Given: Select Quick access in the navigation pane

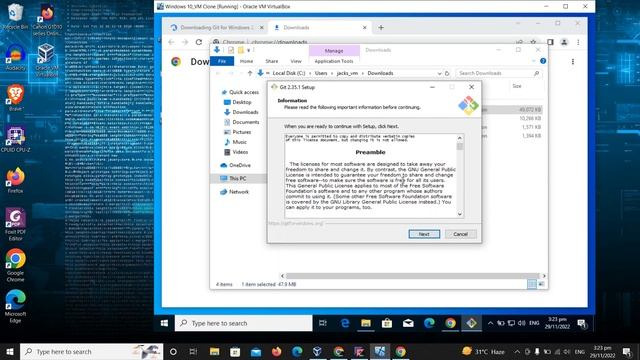Looking at the screenshot, I should [244, 92].
